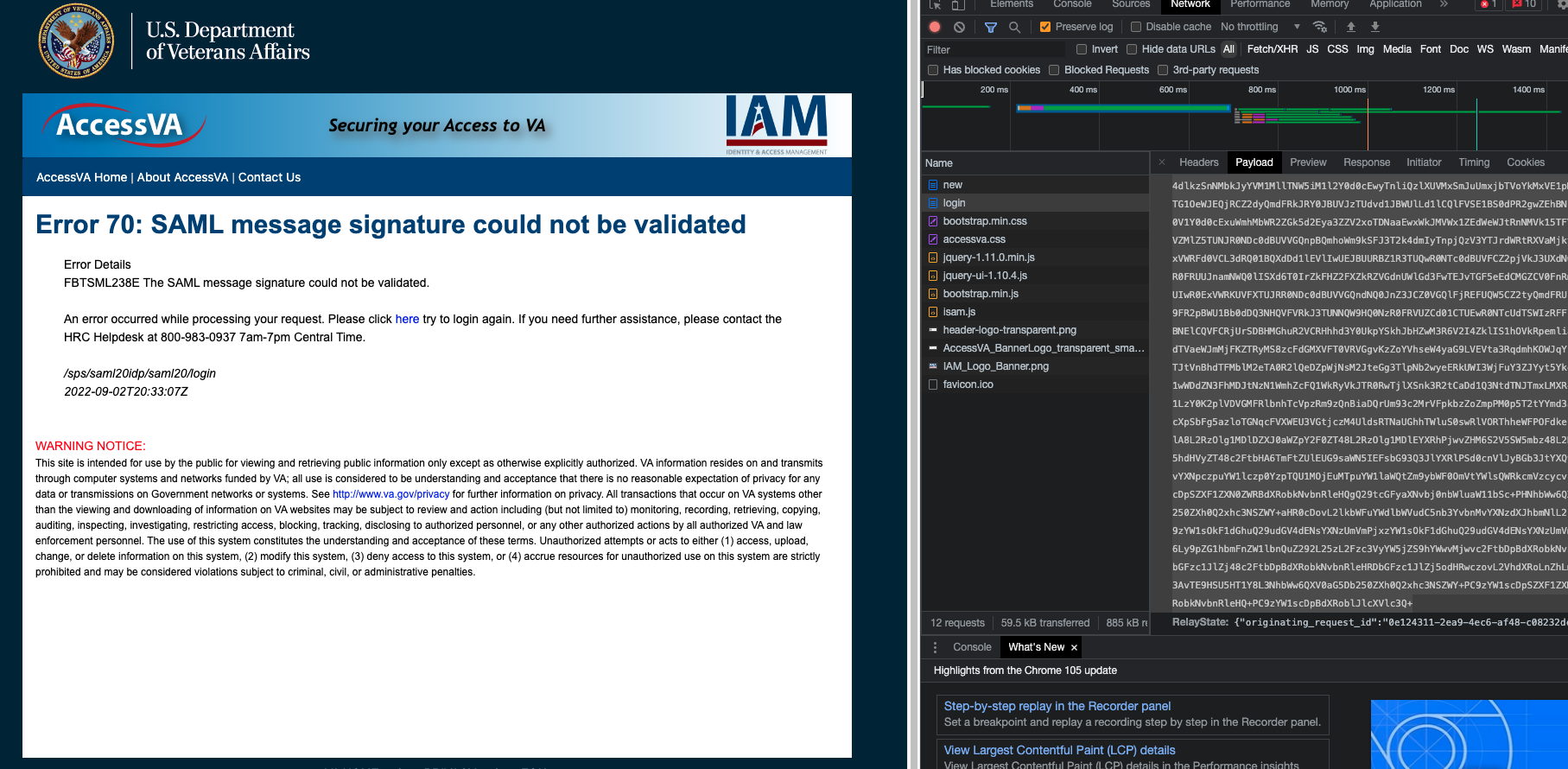Check 3rd-party requests checkbox
Screen dimensions: 1568x769
pyautogui.click(x=1163, y=70)
